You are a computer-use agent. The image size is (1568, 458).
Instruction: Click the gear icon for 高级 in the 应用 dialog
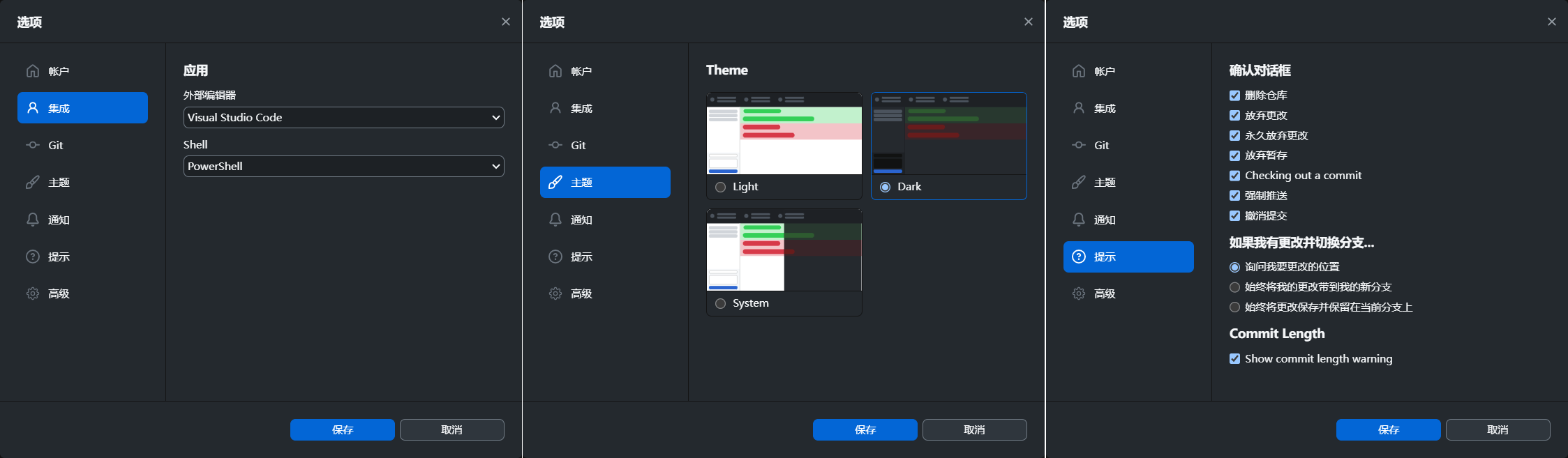33,293
